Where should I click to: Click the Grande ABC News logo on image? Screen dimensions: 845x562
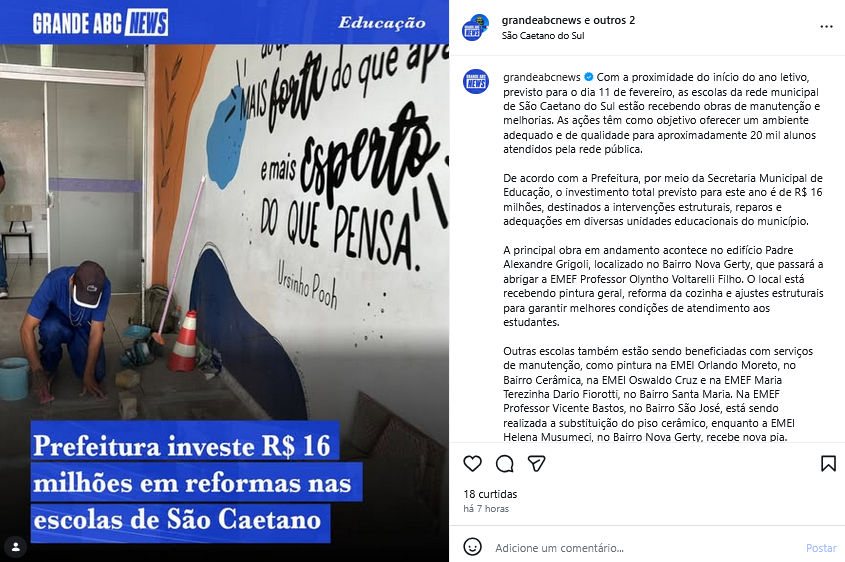click(100, 23)
